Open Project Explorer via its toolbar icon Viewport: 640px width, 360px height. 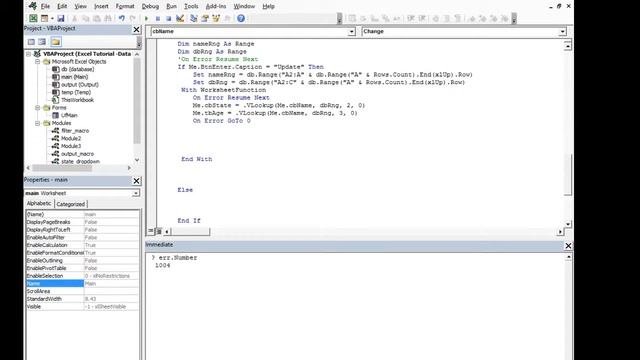click(x=193, y=18)
